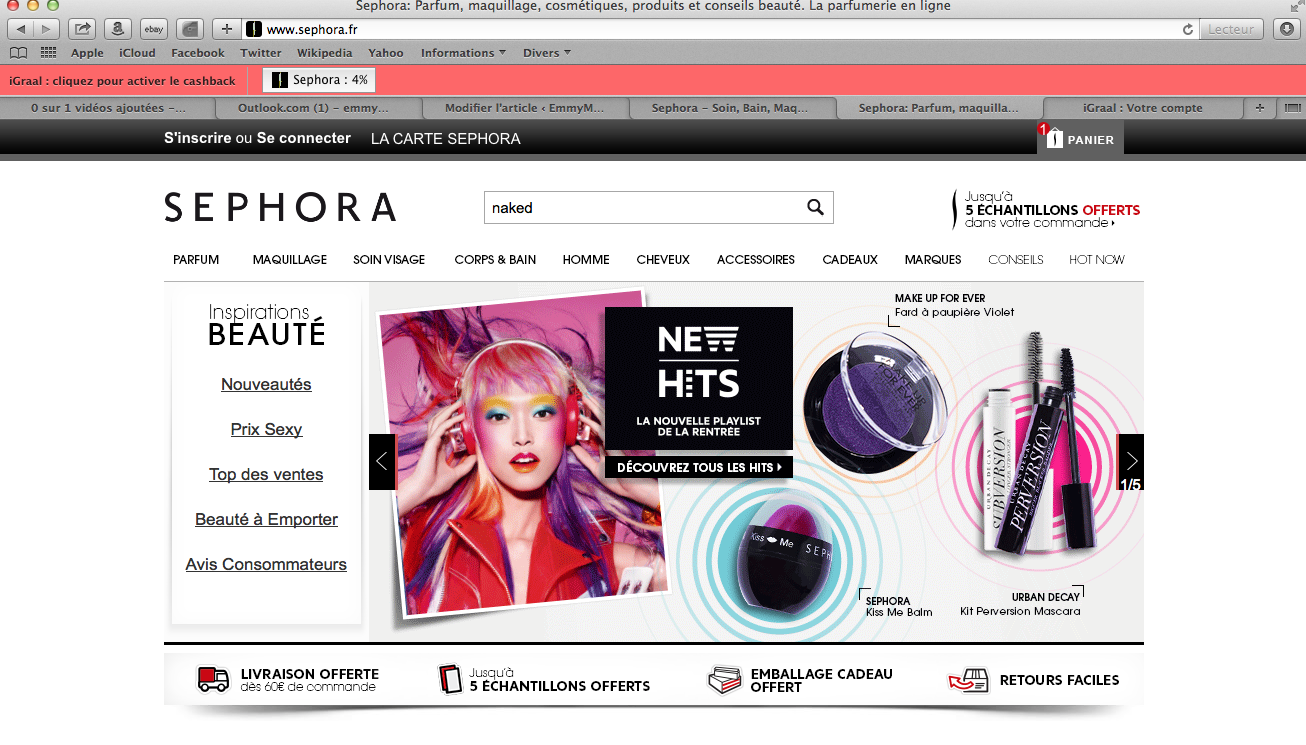
Task: Open the Yahoo bookmark
Action: click(386, 53)
